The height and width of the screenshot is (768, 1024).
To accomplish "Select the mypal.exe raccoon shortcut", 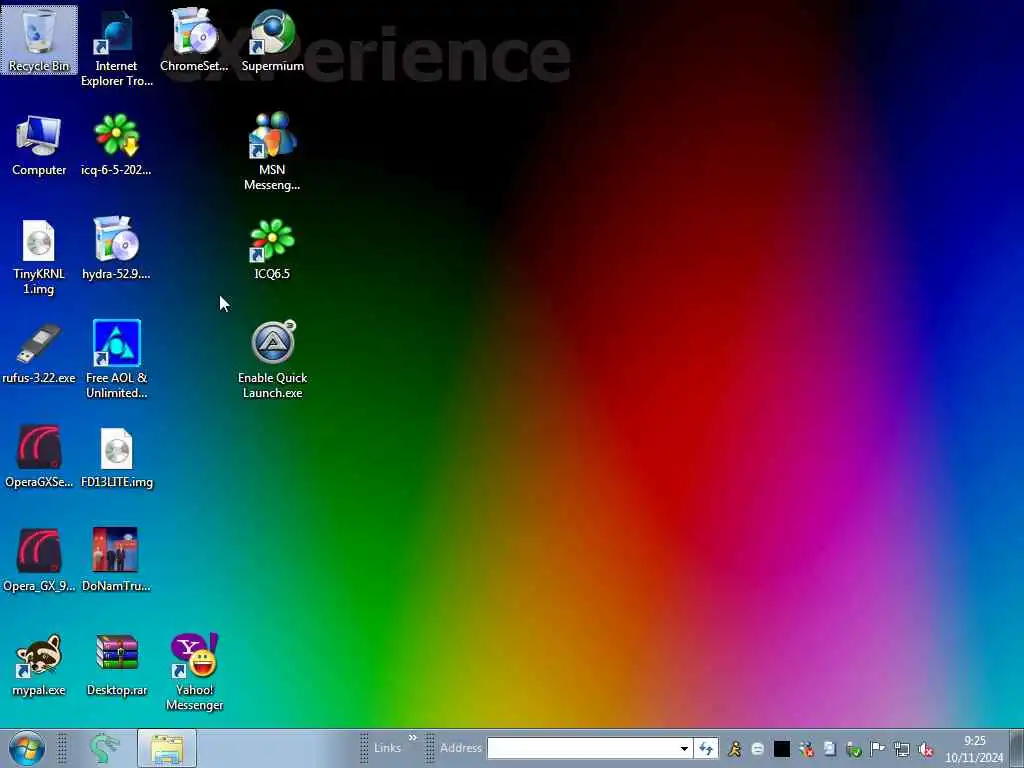I will point(39,665).
